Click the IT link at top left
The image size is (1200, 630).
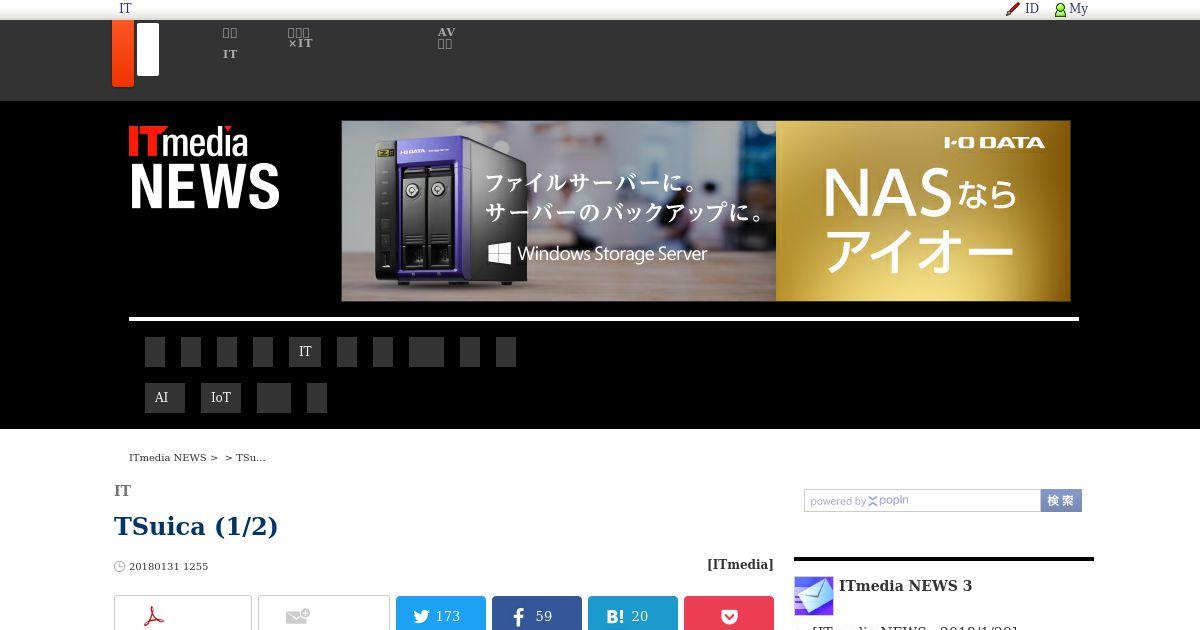[125, 8]
